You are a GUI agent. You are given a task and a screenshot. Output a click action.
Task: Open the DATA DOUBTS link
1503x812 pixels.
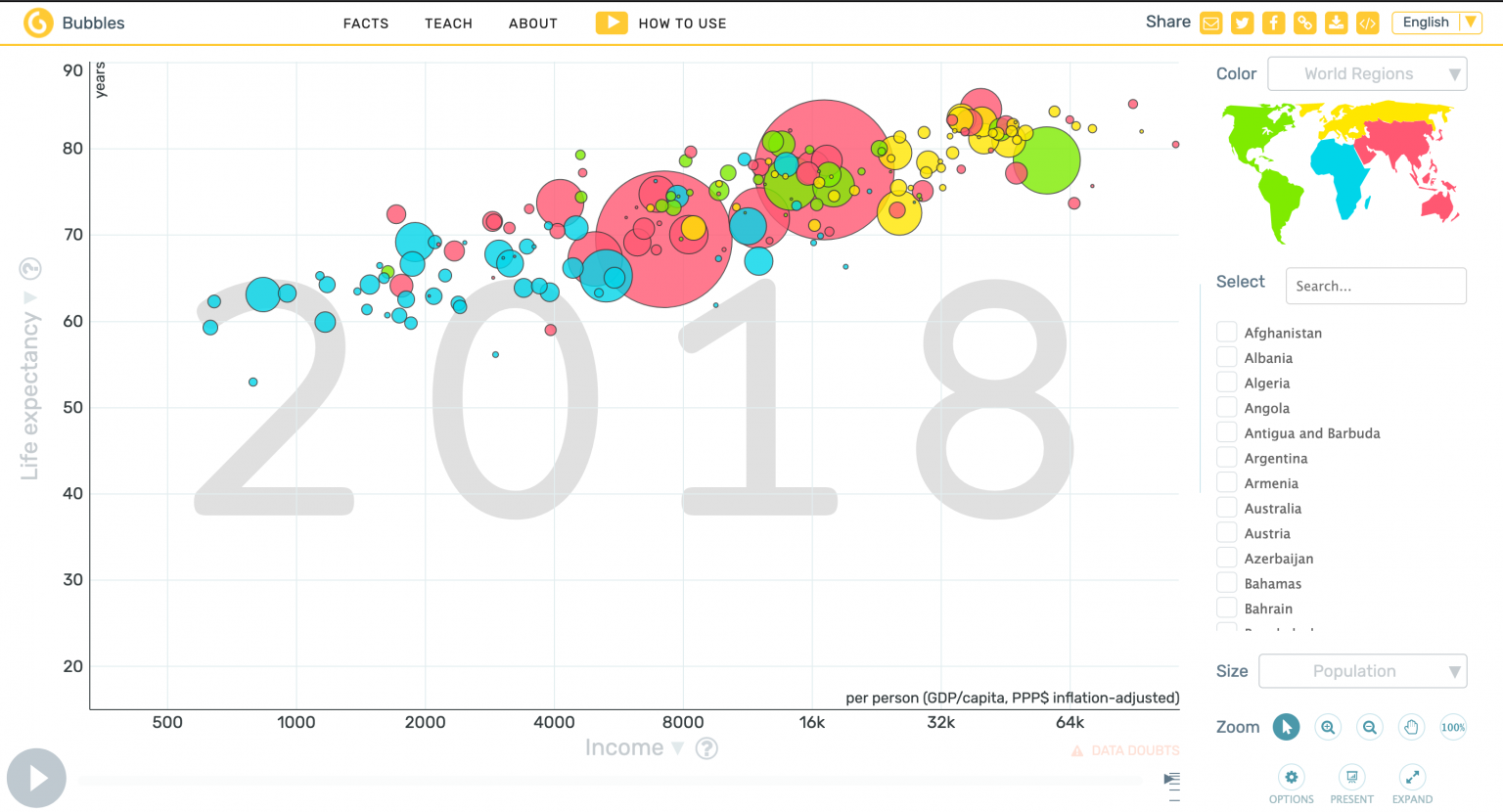point(1125,750)
